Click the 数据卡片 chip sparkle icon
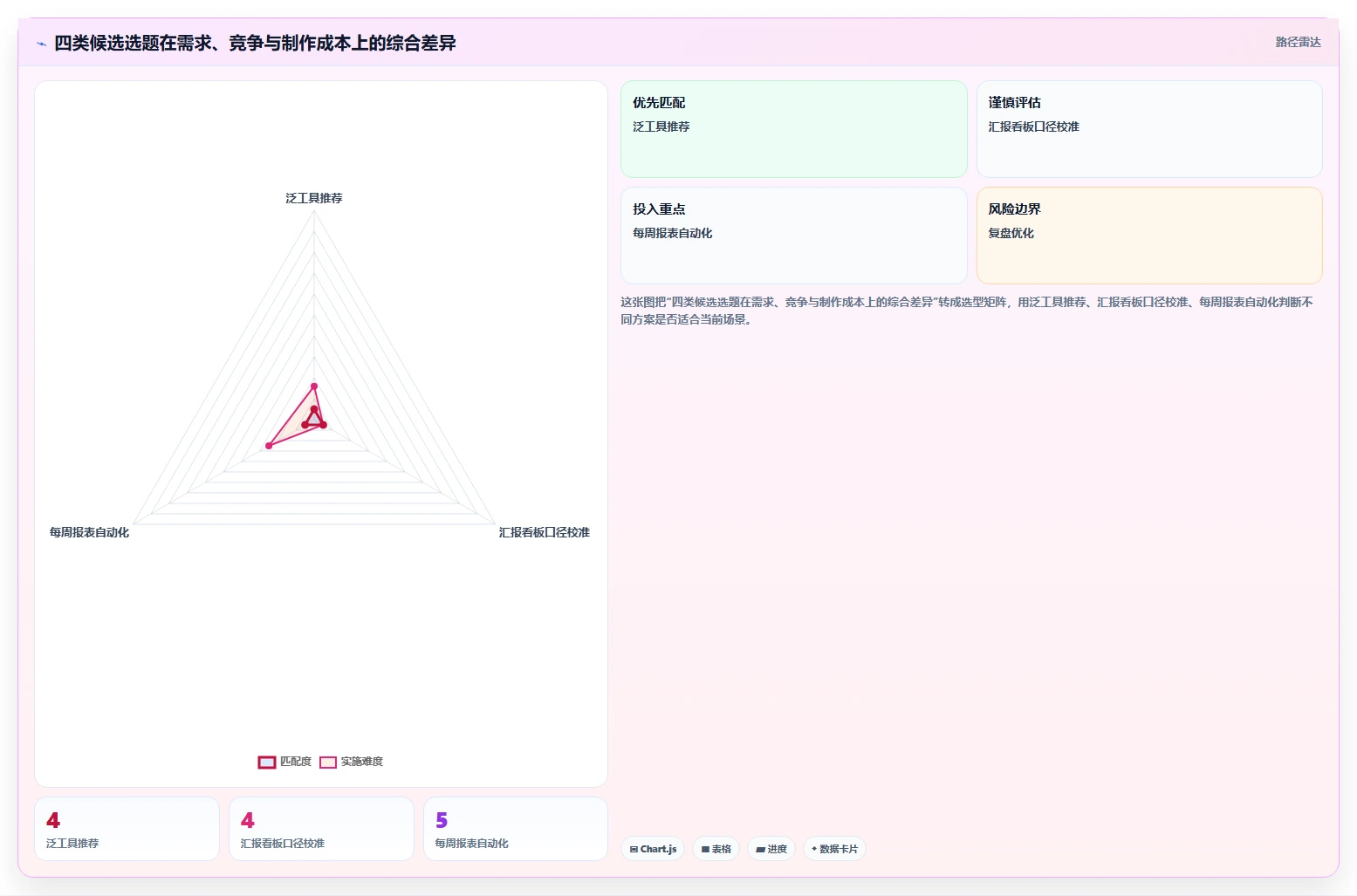1357x896 pixels. 814,849
